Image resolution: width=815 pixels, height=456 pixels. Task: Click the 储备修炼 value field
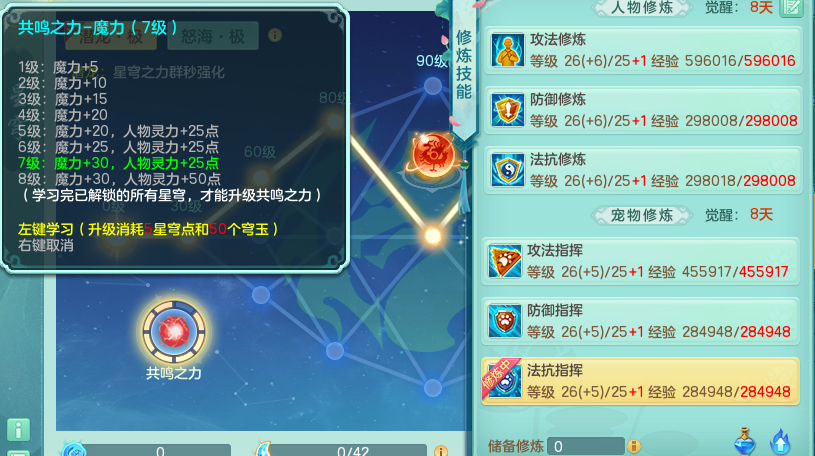pyautogui.click(x=586, y=446)
